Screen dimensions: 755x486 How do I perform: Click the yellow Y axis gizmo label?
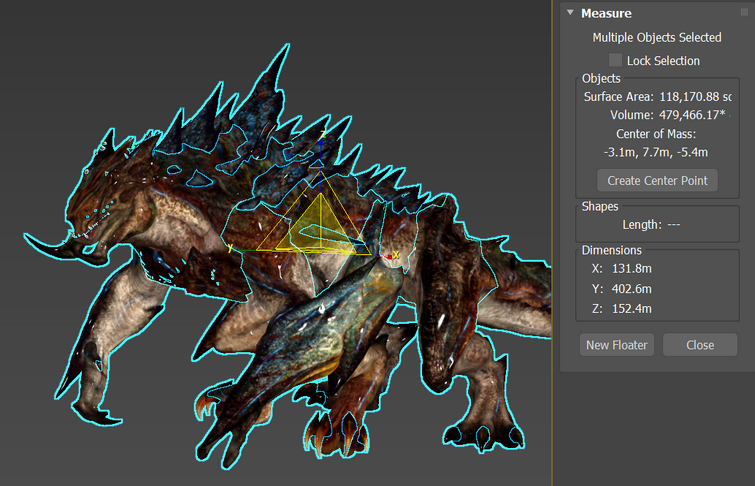click(x=230, y=248)
